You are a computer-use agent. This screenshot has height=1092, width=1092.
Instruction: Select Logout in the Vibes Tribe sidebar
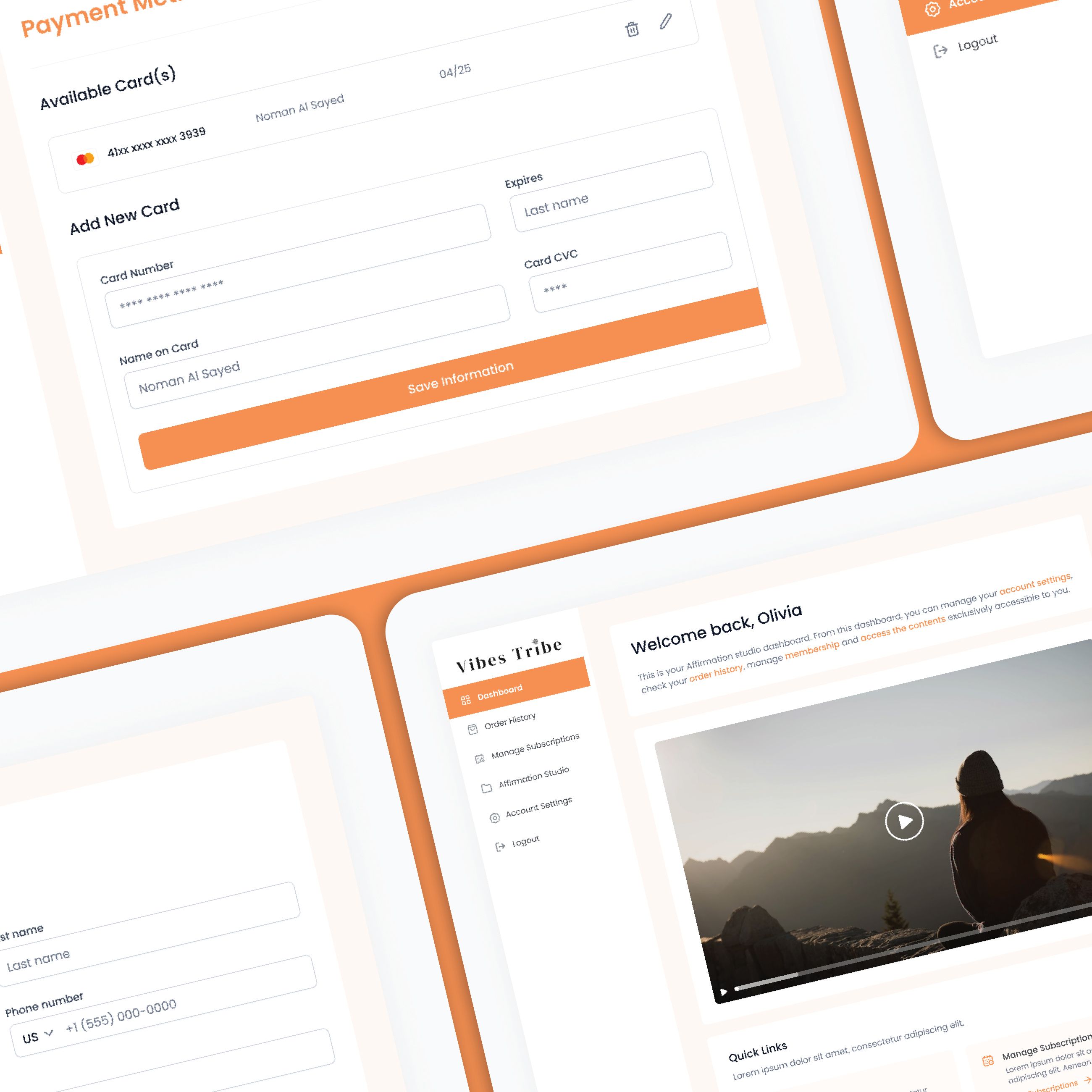coord(526,841)
